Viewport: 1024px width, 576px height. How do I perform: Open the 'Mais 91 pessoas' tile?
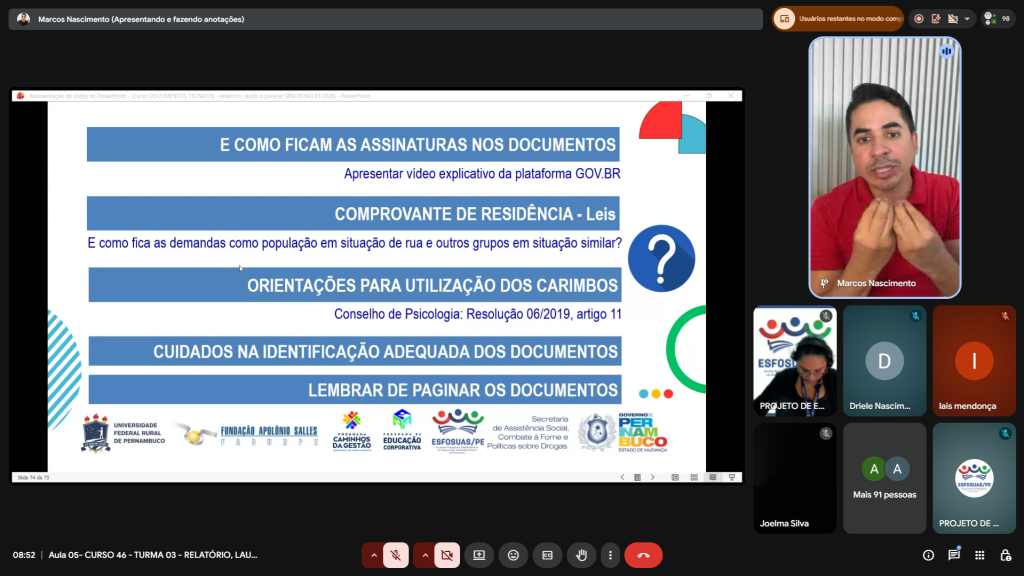pos(884,477)
